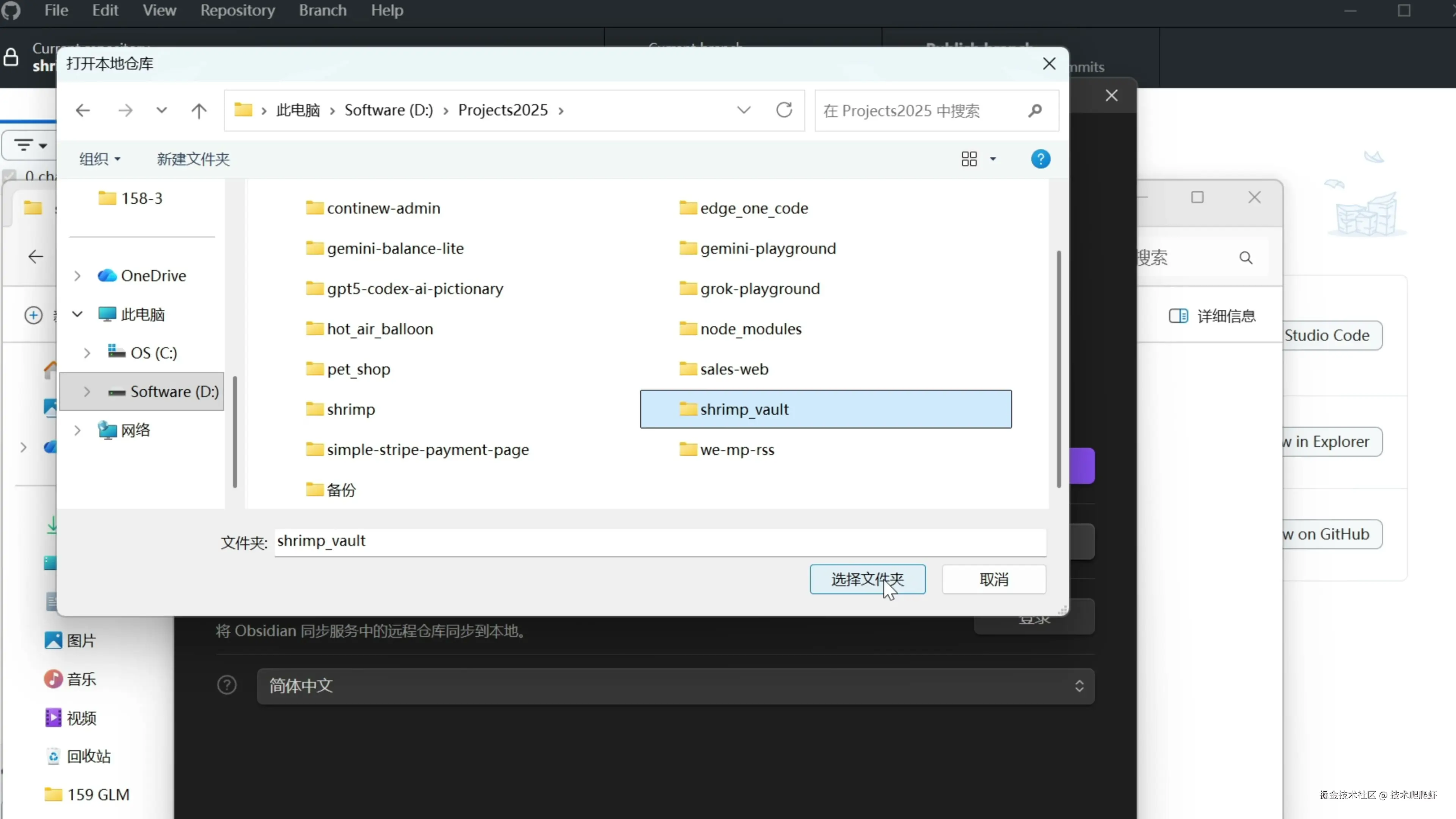
Task: Click the view layout grid icon
Action: coord(969,159)
